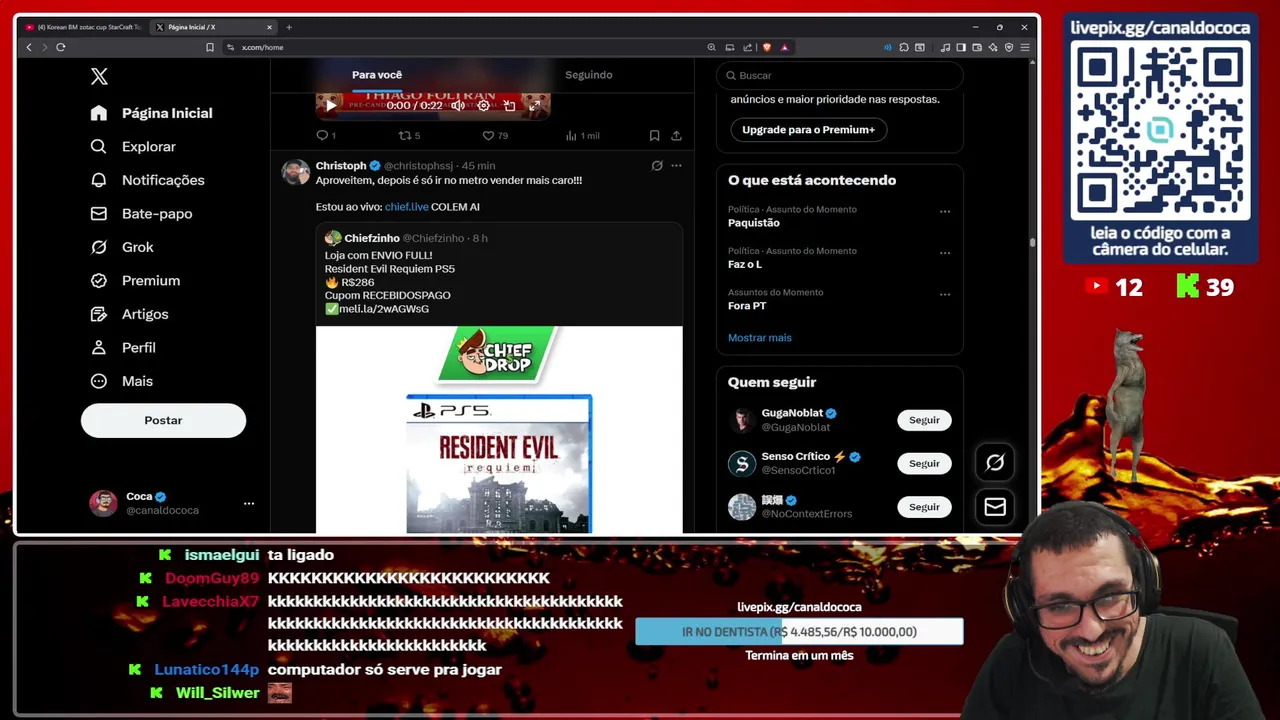Focus the Buscar search field
Image resolution: width=1280 pixels, height=720 pixels.
pyautogui.click(x=839, y=75)
